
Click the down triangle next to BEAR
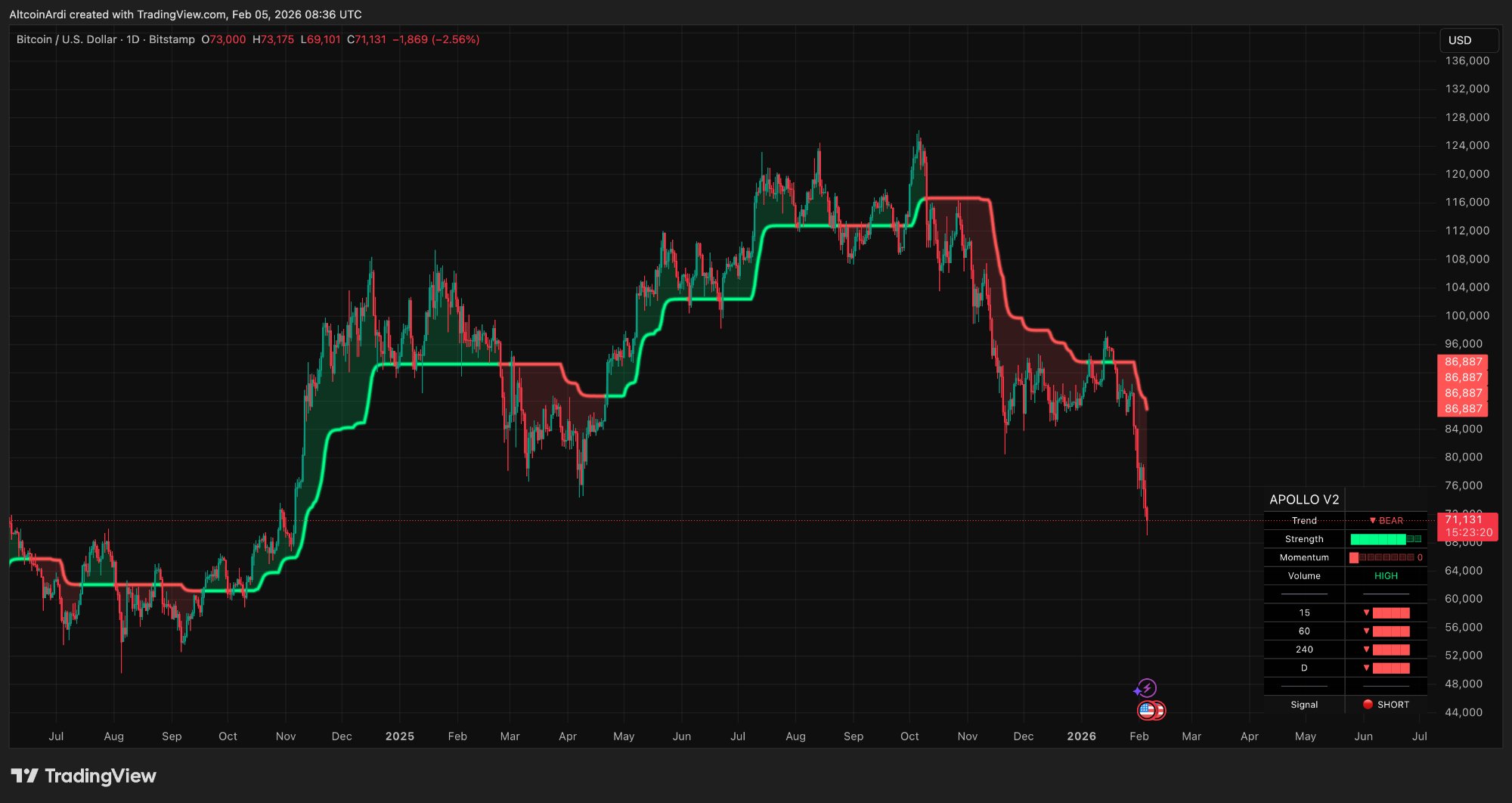[x=1373, y=520]
